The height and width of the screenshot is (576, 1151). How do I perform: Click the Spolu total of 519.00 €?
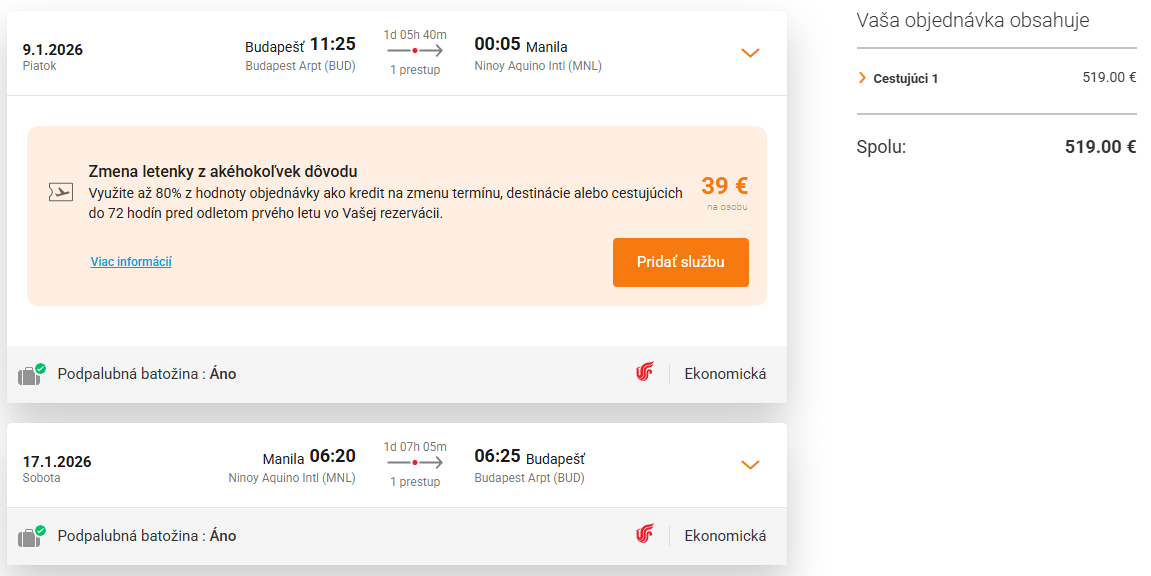pyautogui.click(x=1100, y=146)
